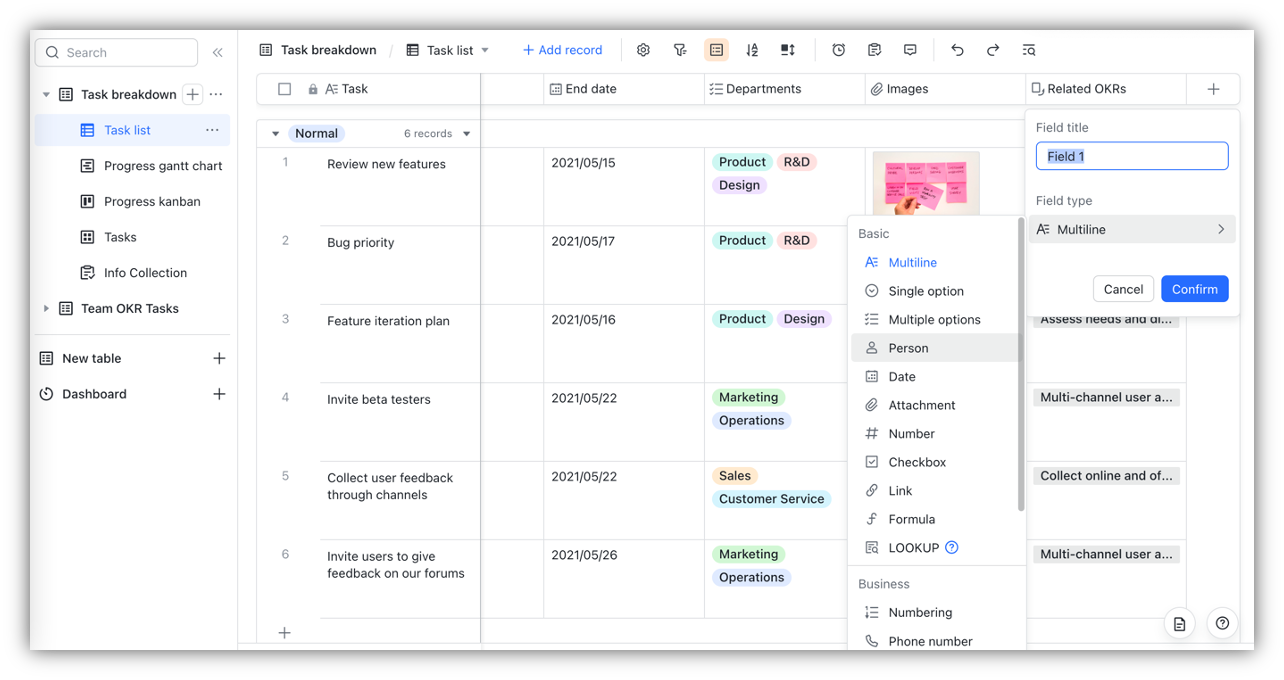Click the Undo icon in the toolbar

(956, 49)
